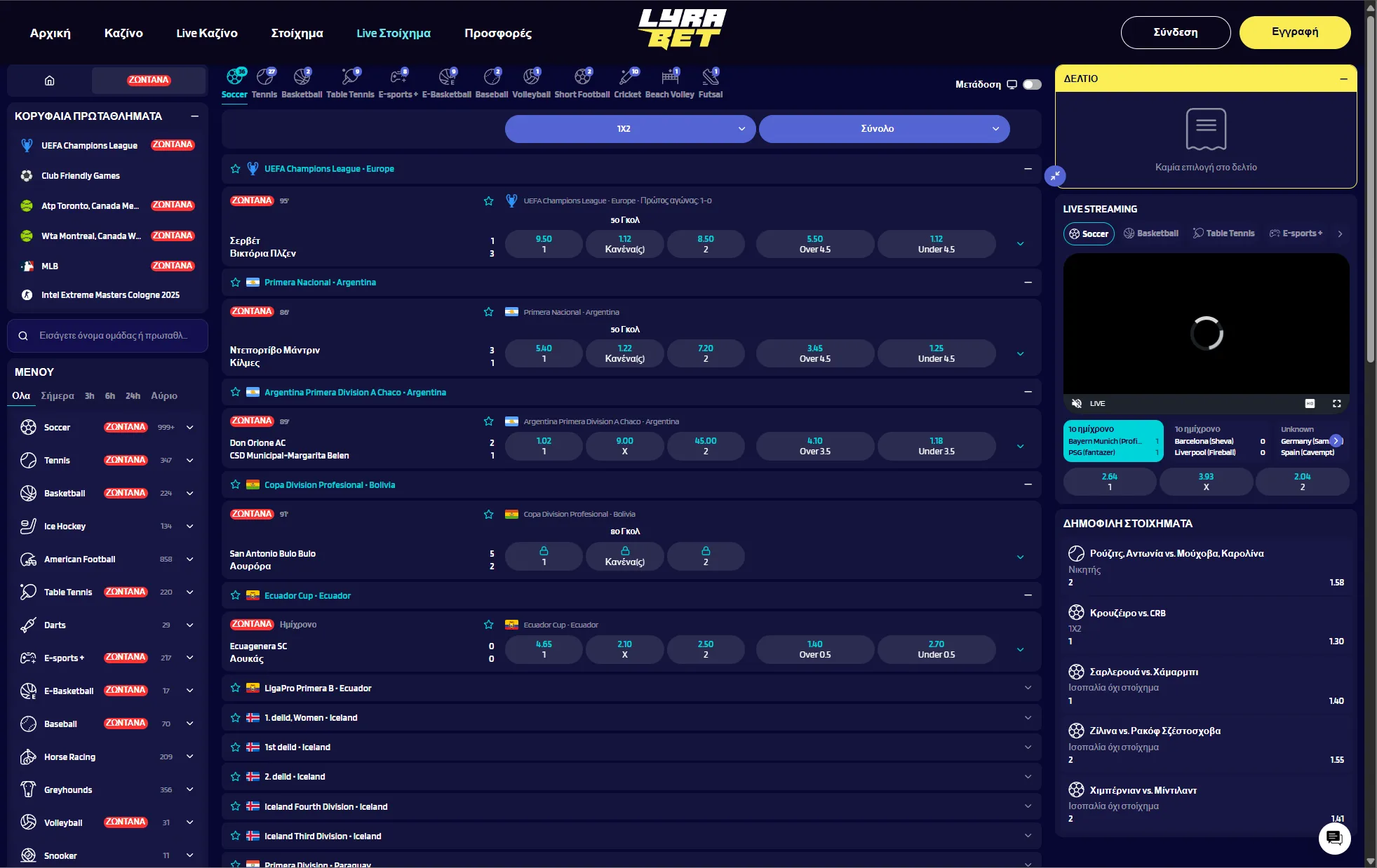Click Horse Racing icon in sports menu
1377x868 pixels.
click(28, 757)
